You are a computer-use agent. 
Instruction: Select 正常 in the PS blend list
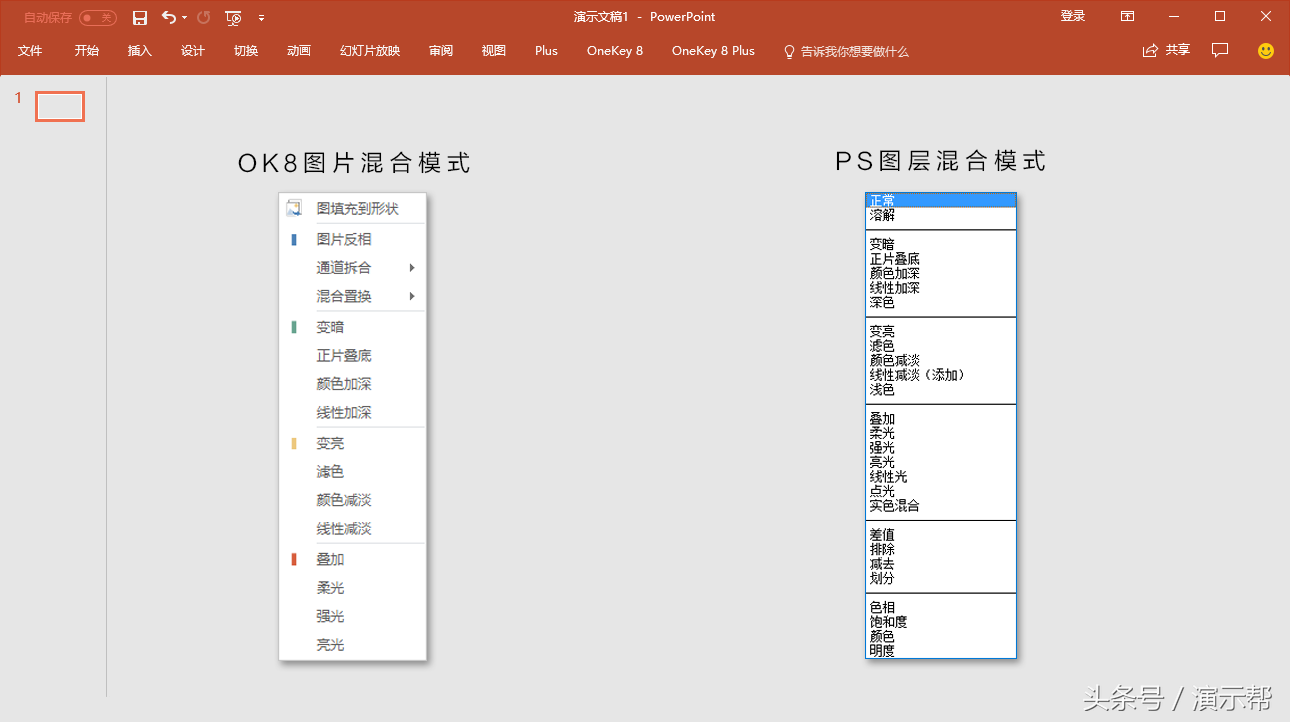pos(941,200)
